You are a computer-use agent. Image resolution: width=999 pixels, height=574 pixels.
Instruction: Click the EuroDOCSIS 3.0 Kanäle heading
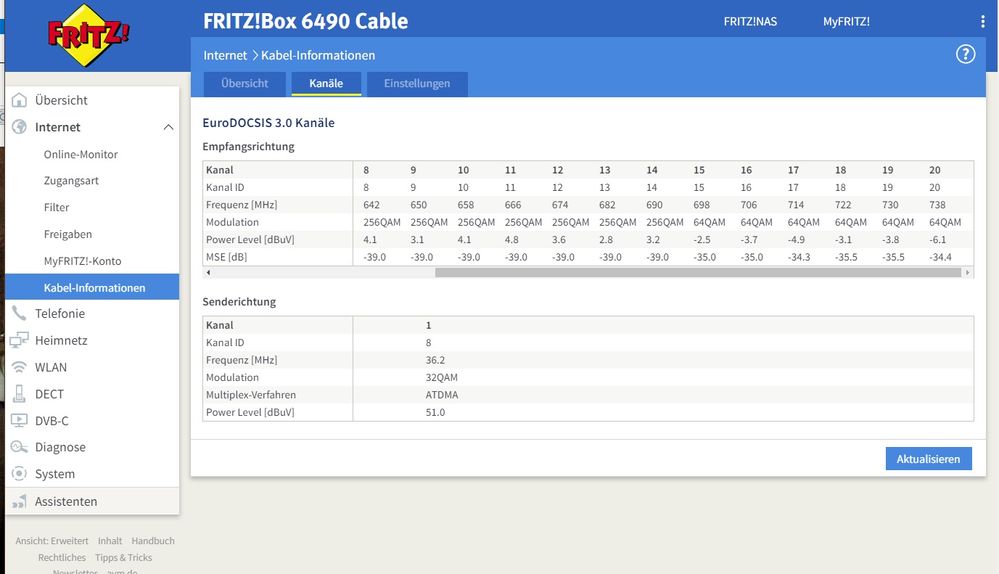(x=268, y=123)
